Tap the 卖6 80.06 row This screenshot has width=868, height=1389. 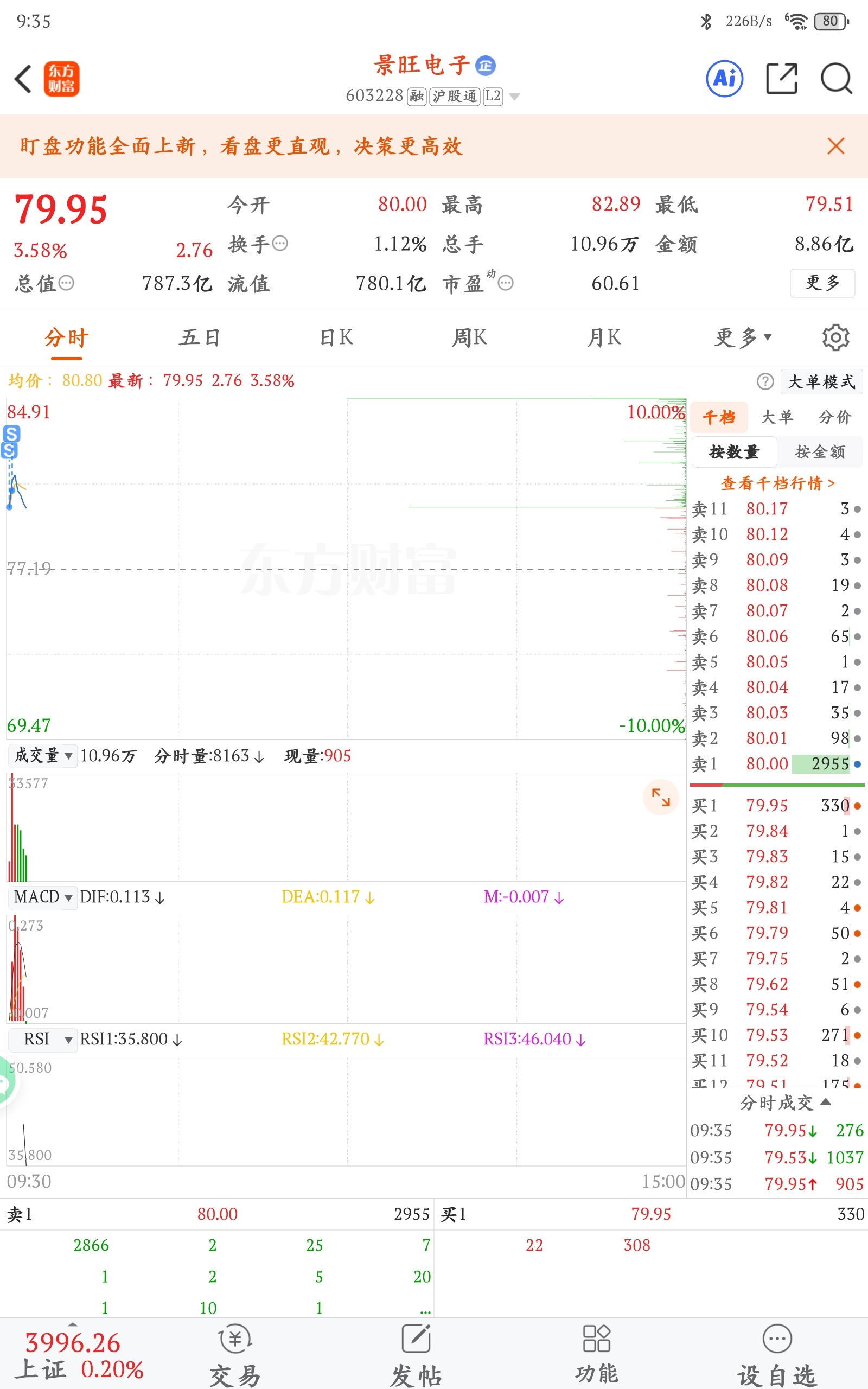pos(776,636)
